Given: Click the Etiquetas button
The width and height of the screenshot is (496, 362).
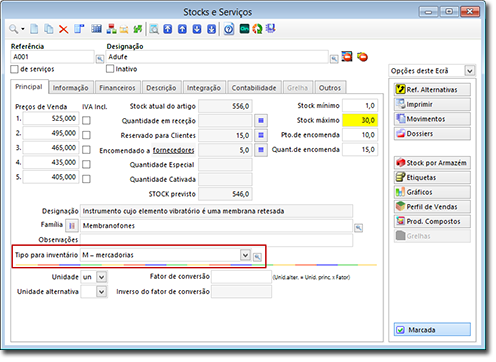Looking at the screenshot, I should pos(432,177).
